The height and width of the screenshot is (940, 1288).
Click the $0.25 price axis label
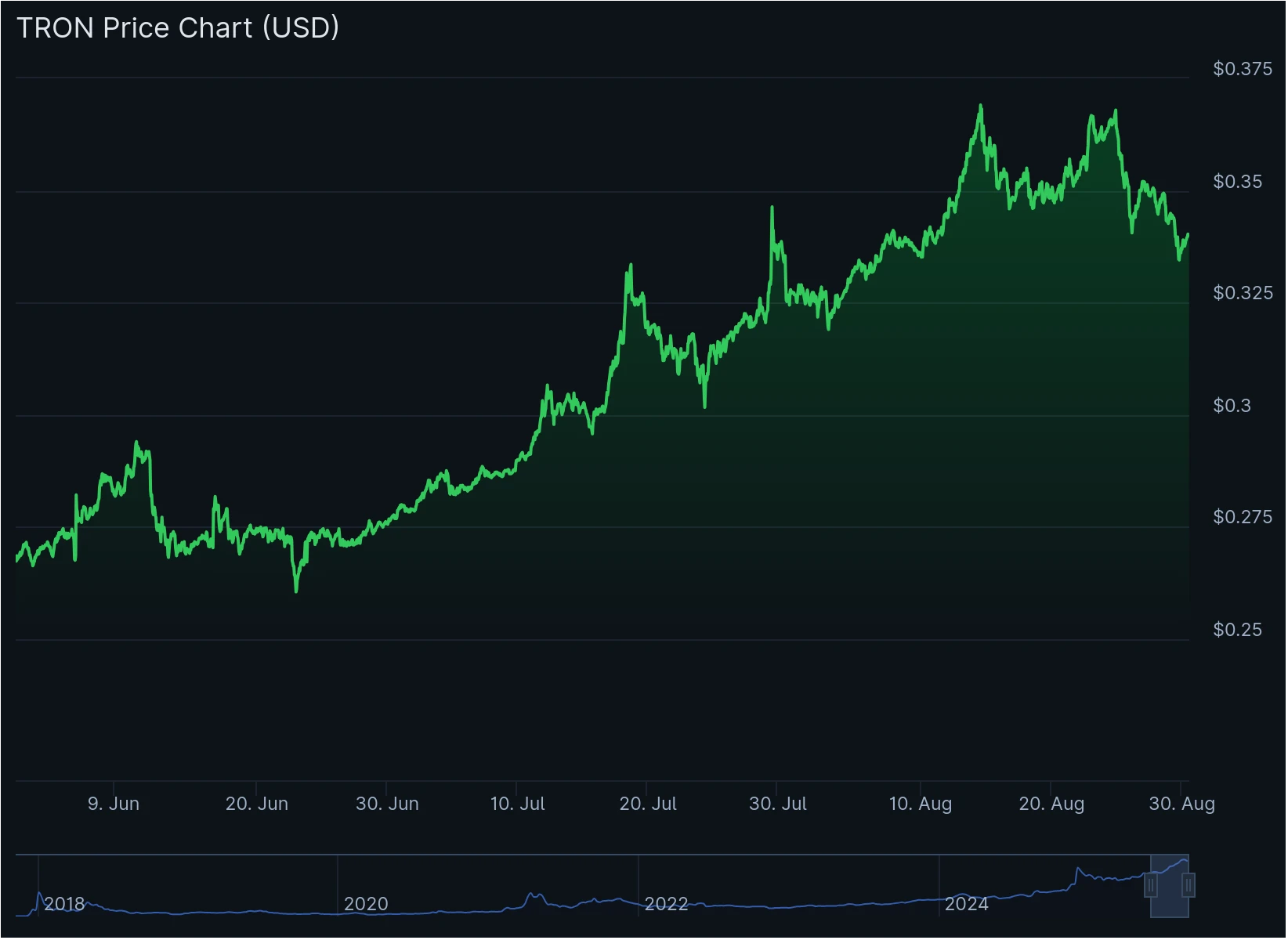[x=1238, y=630]
